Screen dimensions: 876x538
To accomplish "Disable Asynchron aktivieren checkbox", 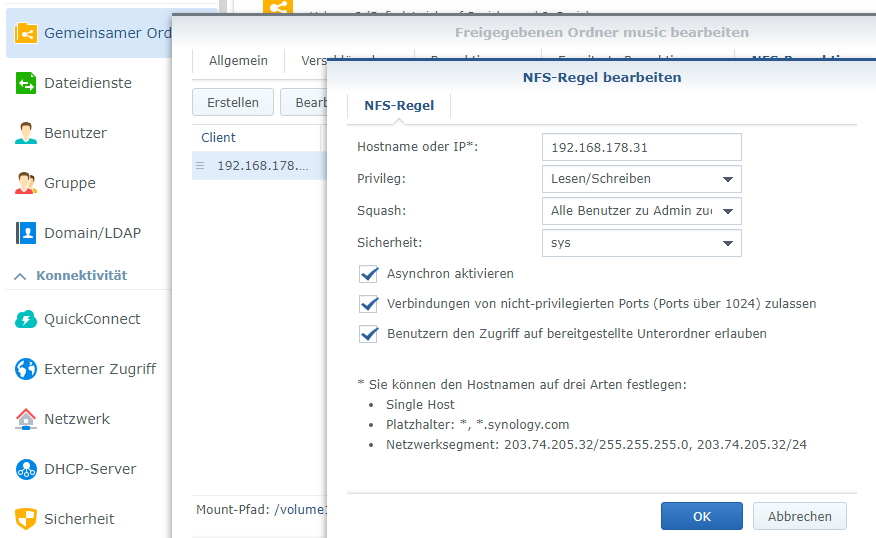I will click(x=369, y=274).
